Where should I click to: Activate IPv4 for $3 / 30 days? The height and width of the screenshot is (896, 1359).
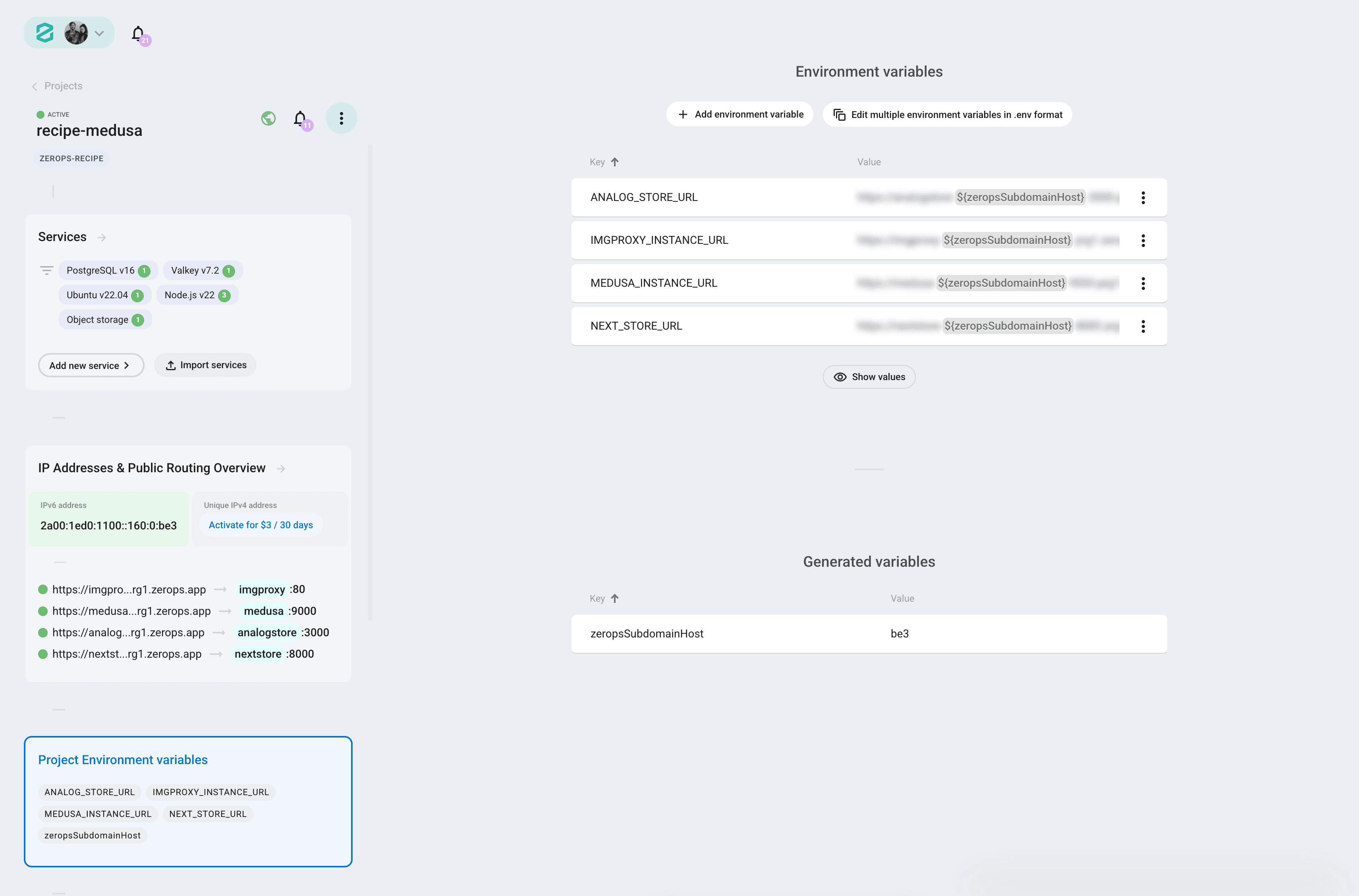click(x=261, y=525)
